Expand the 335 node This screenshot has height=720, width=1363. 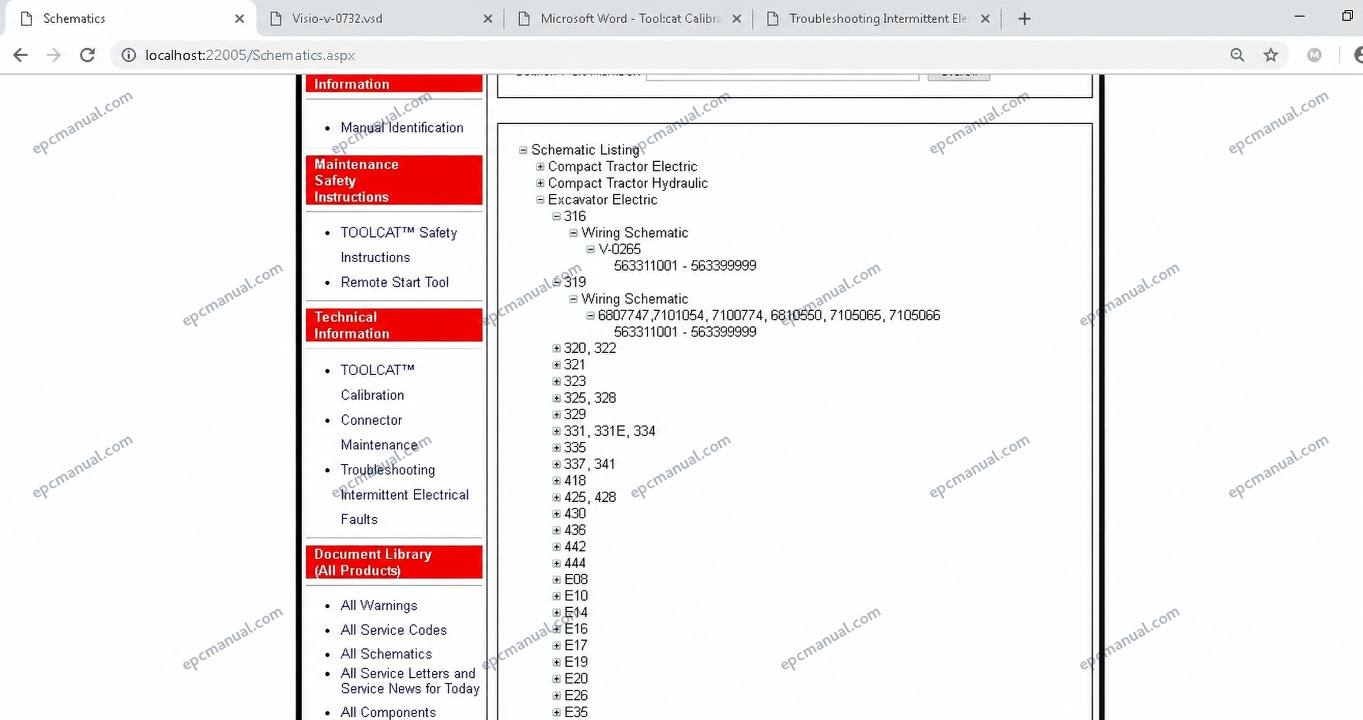557,447
